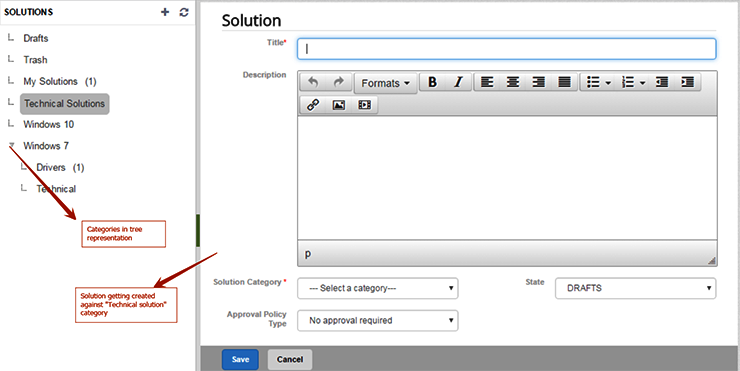The image size is (740, 371).
Task: Click the 'p' element path in the editor status bar
Action: [308, 253]
